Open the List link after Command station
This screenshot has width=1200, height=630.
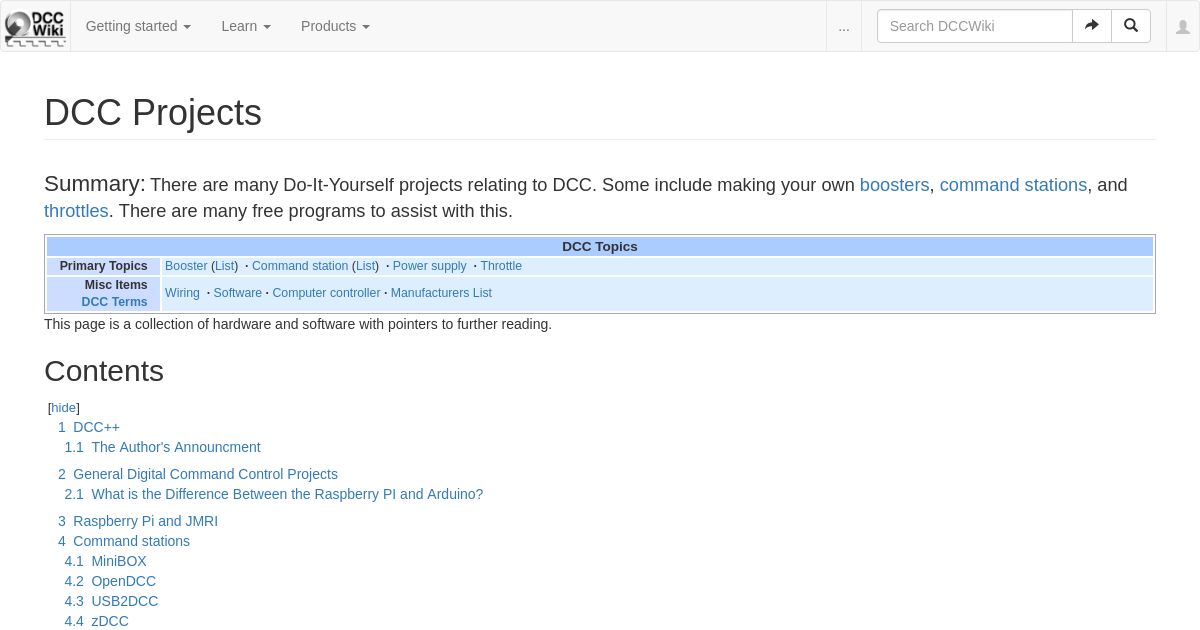[x=366, y=266]
